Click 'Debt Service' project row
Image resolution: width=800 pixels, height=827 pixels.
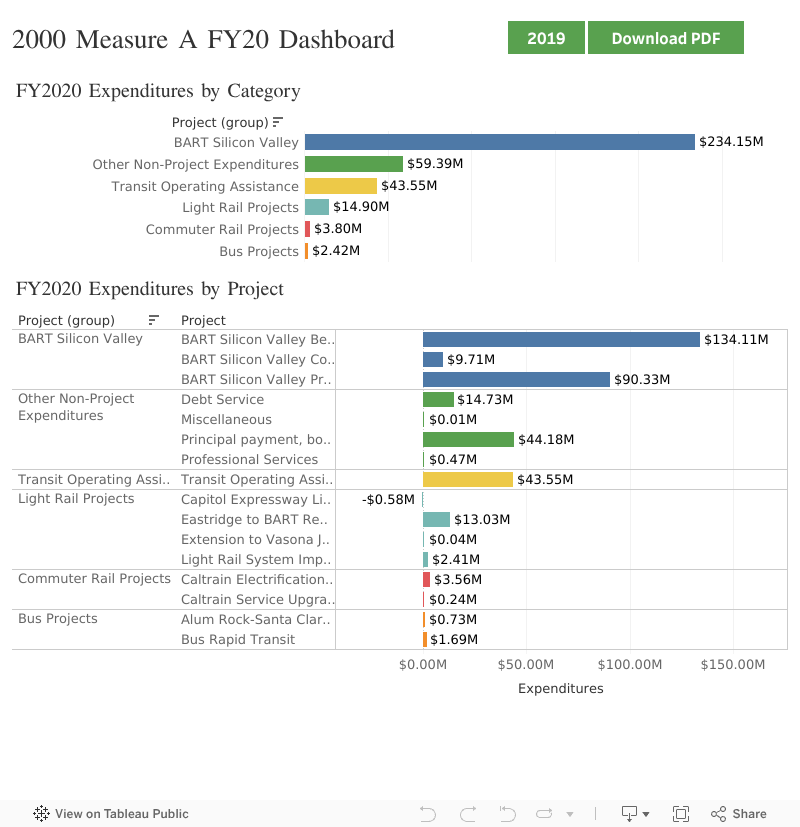tap(222, 399)
